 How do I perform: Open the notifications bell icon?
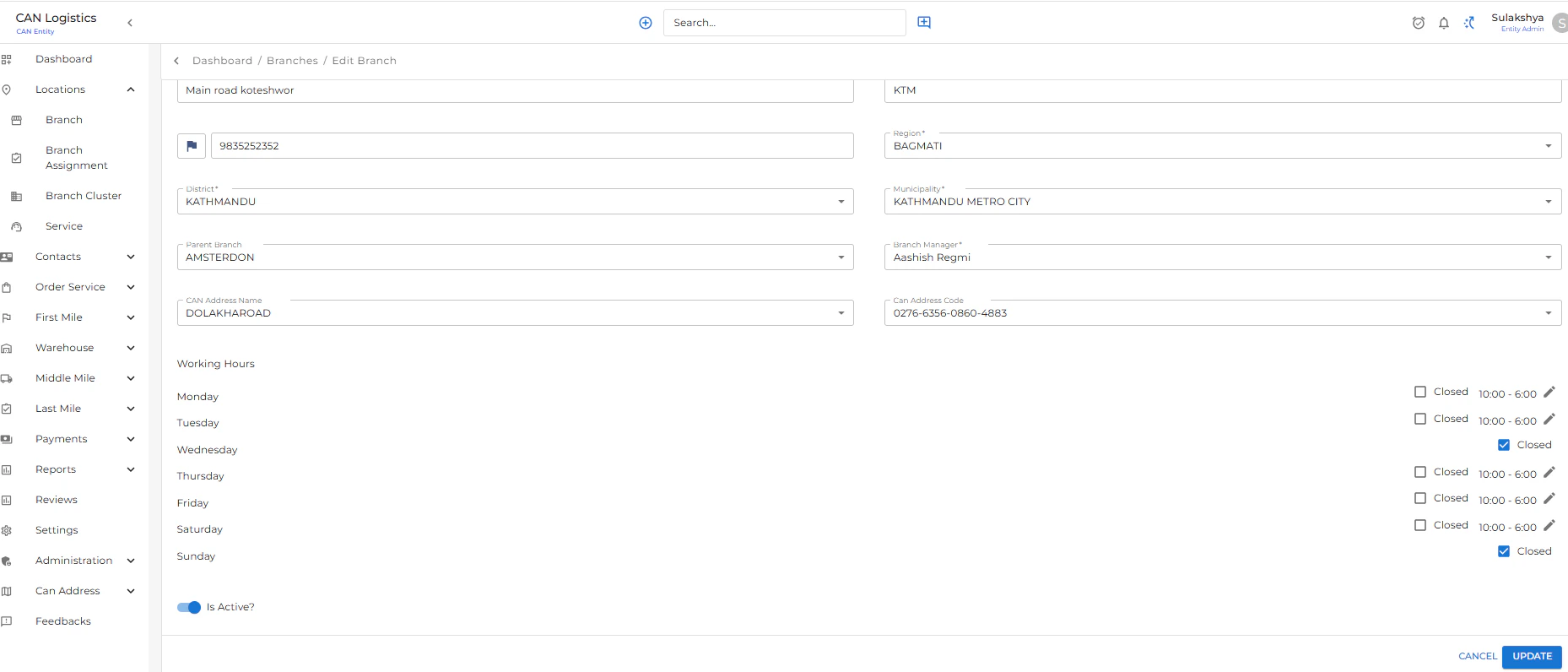pos(1444,23)
